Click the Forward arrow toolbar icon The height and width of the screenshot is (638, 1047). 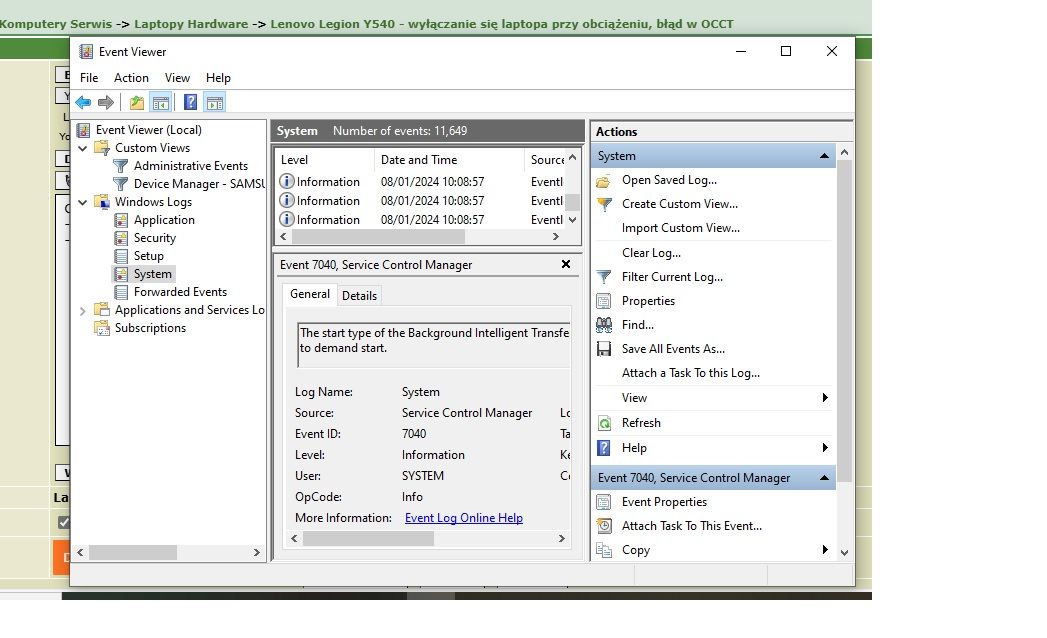click(x=105, y=102)
